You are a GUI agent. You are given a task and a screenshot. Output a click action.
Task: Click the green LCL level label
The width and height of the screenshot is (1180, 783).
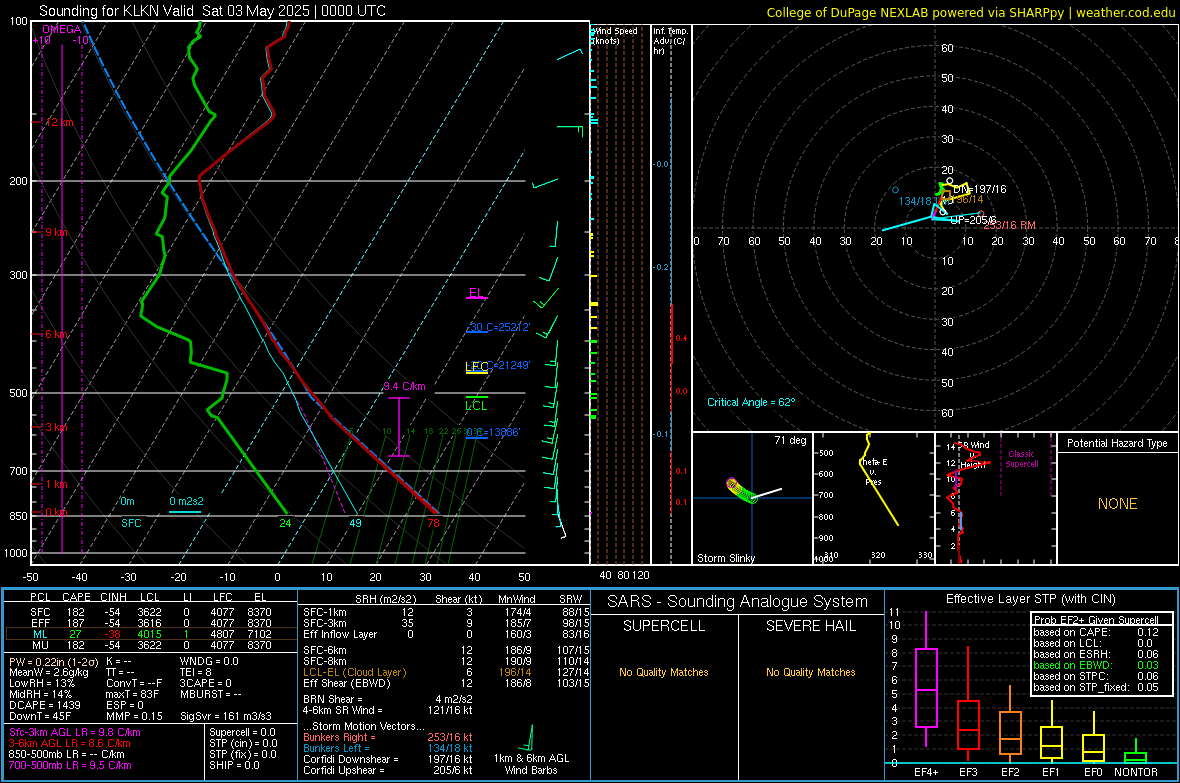click(x=476, y=406)
